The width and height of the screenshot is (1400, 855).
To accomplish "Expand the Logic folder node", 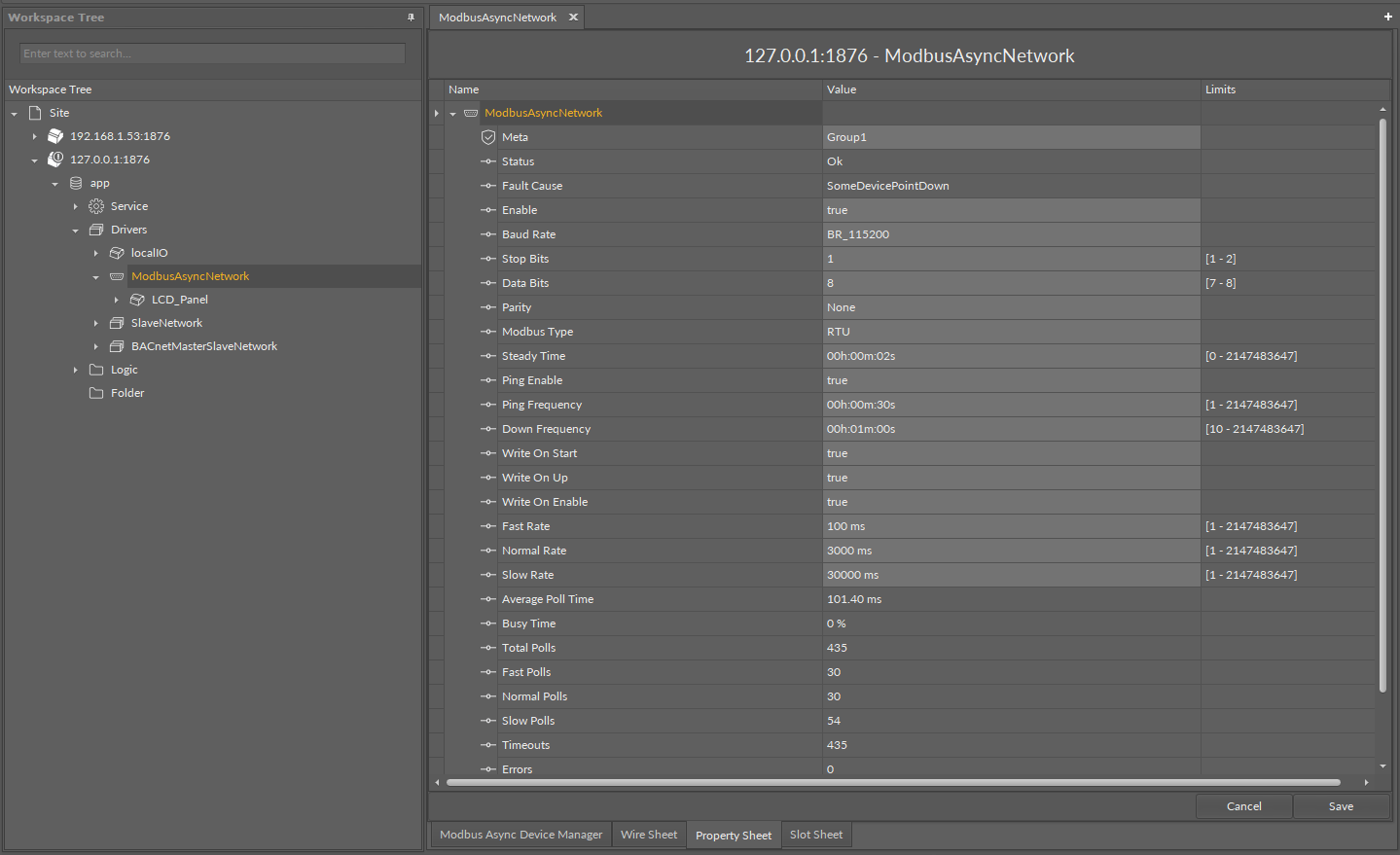I will [x=76, y=370].
